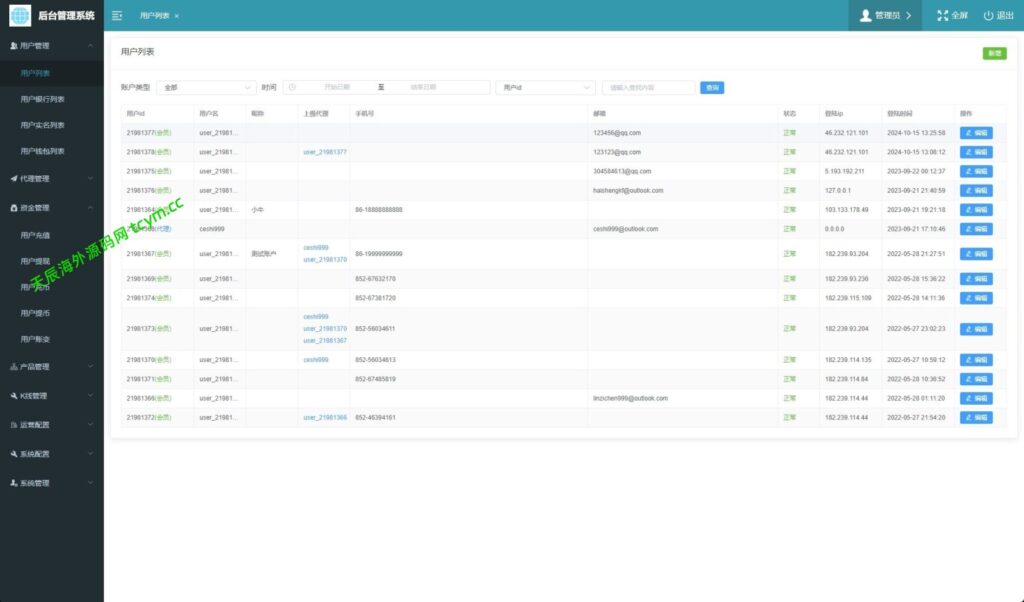
Task: Focus the search keyword input field
Action: (x=648, y=88)
